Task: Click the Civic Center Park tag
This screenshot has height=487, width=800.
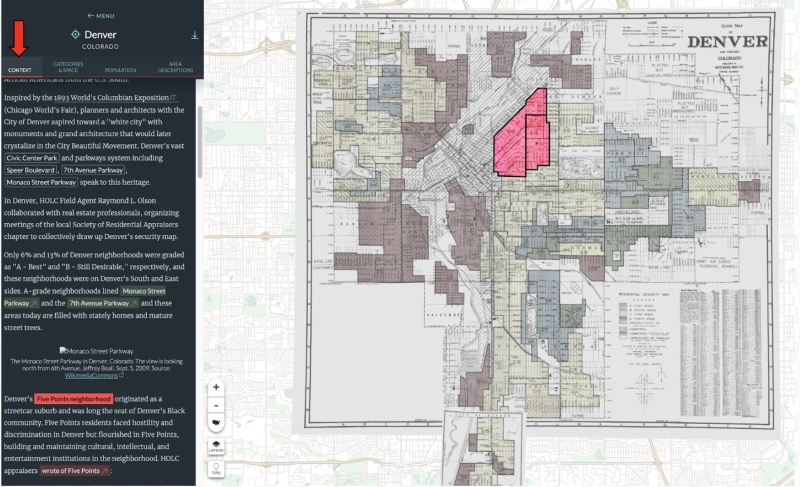Action: pyautogui.click(x=32, y=158)
